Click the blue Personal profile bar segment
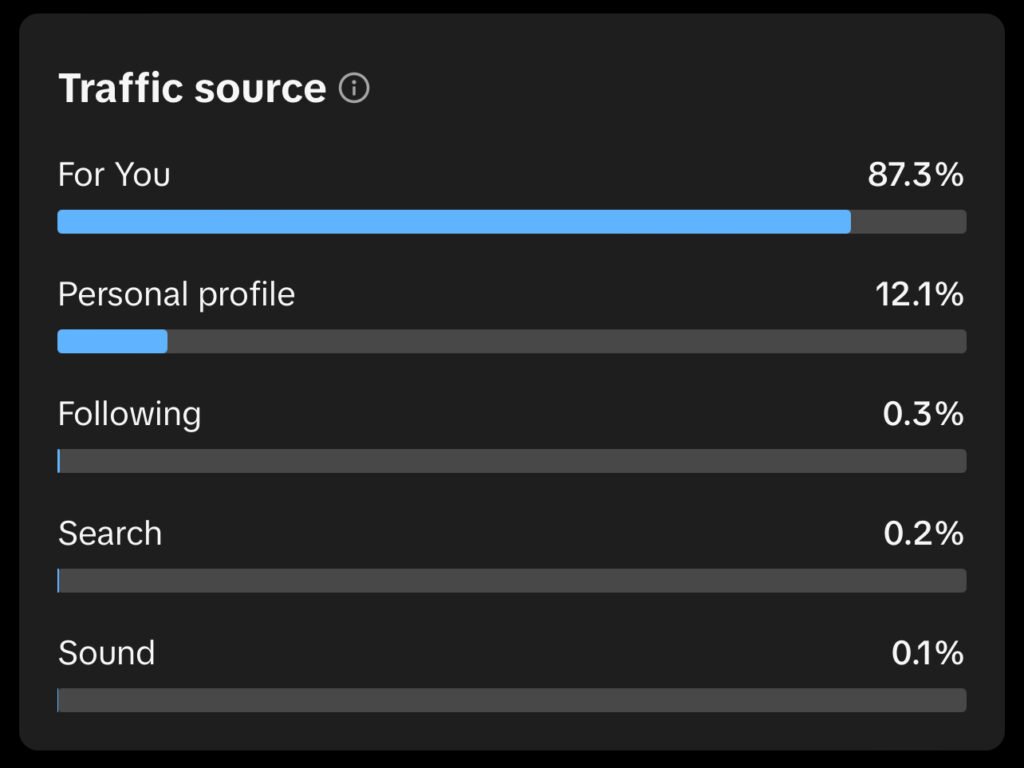 [112, 342]
